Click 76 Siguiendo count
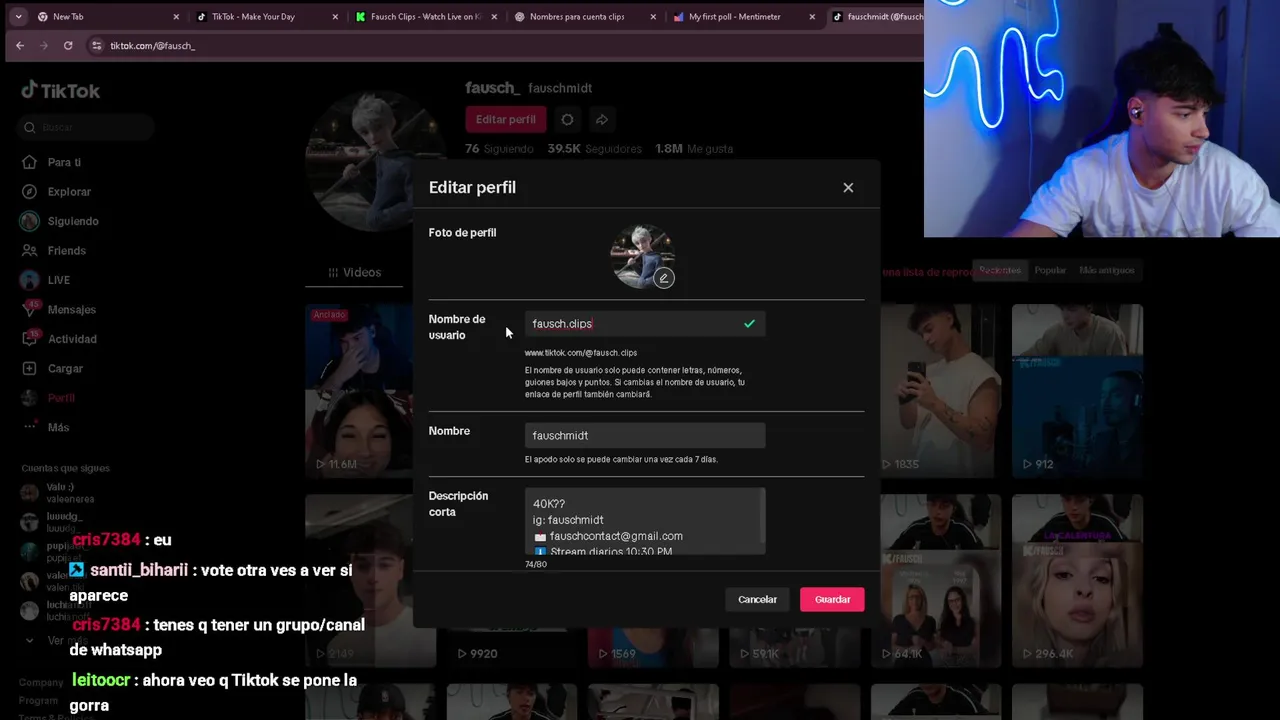The width and height of the screenshot is (1280, 720). tap(499, 148)
